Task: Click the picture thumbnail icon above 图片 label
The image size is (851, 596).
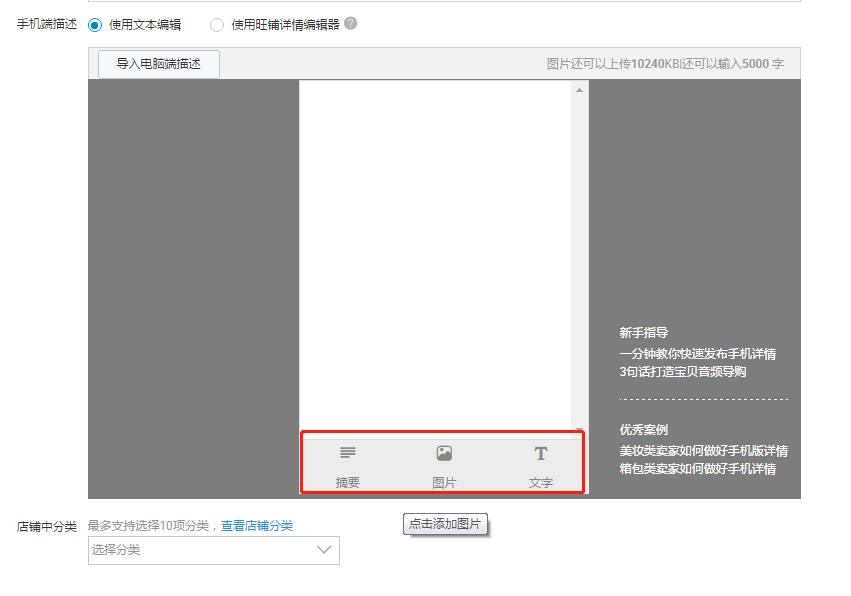Action: (443, 453)
